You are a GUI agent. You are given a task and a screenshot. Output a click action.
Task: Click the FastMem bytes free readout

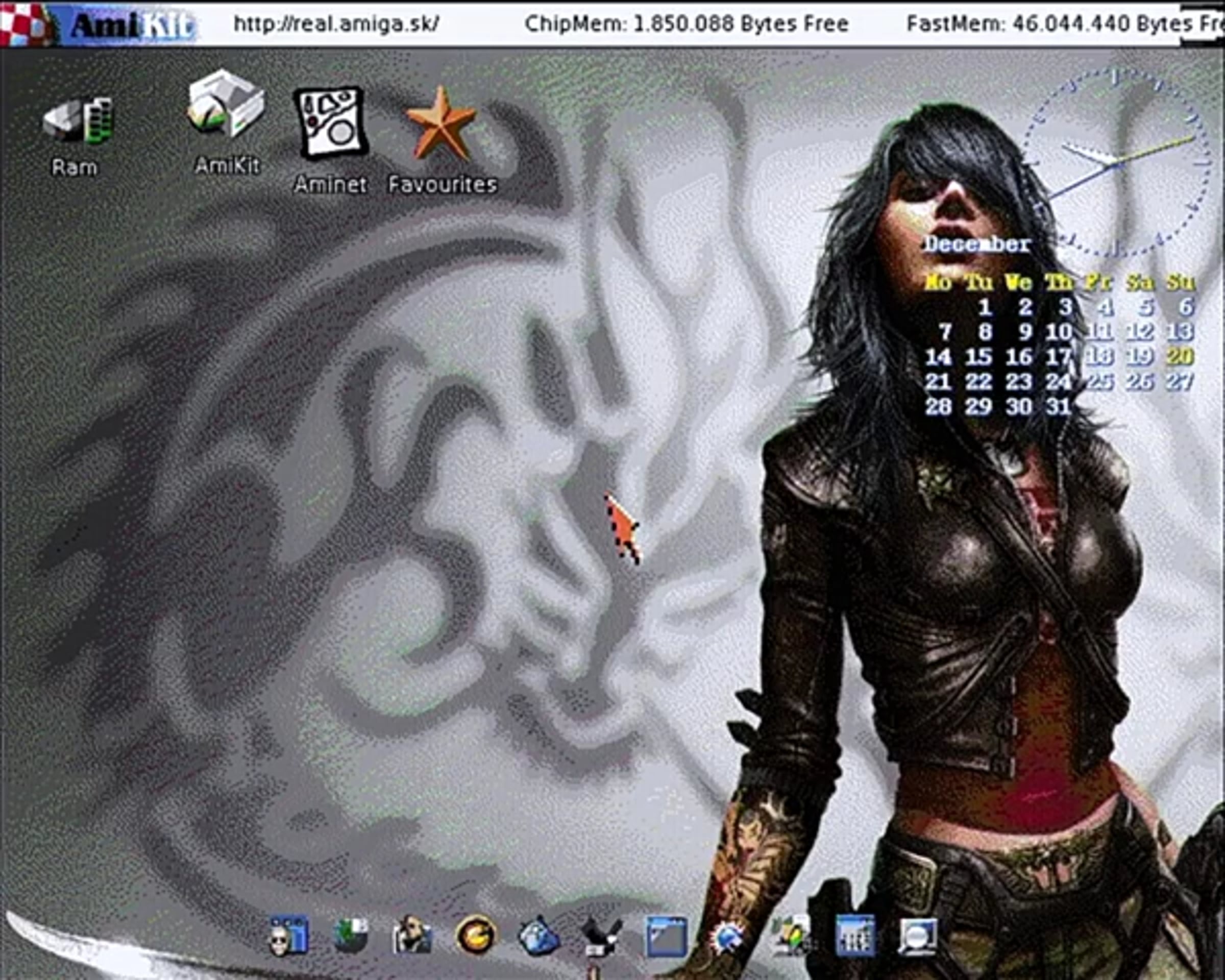click(x=1065, y=24)
